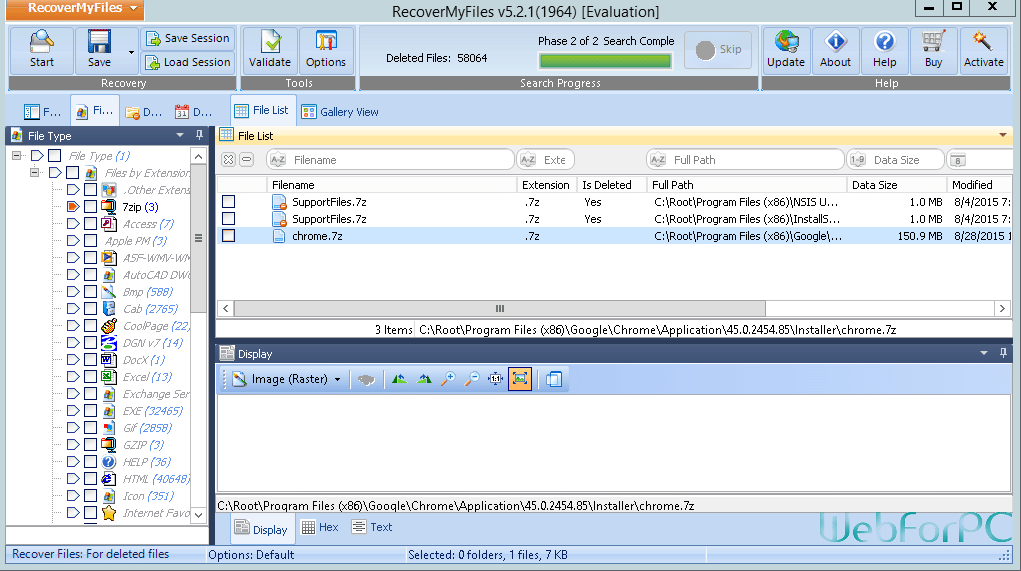Open the Save button dropdown arrow

click(x=131, y=52)
